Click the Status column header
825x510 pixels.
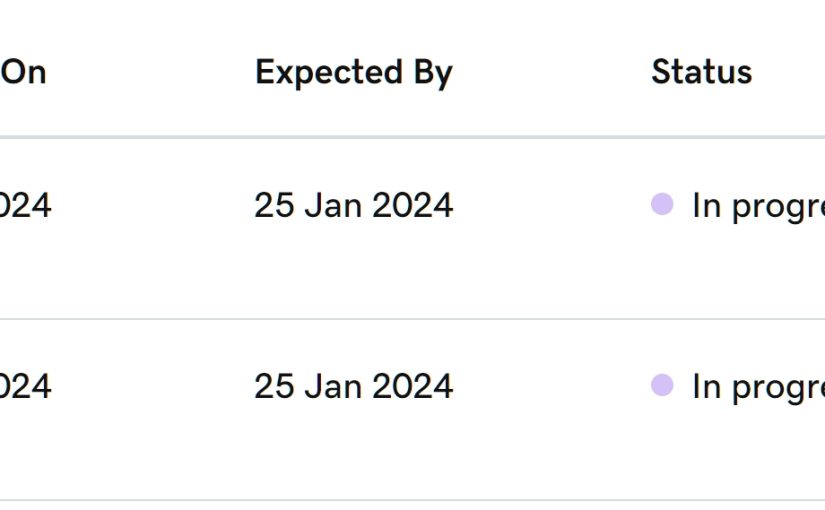click(x=701, y=72)
